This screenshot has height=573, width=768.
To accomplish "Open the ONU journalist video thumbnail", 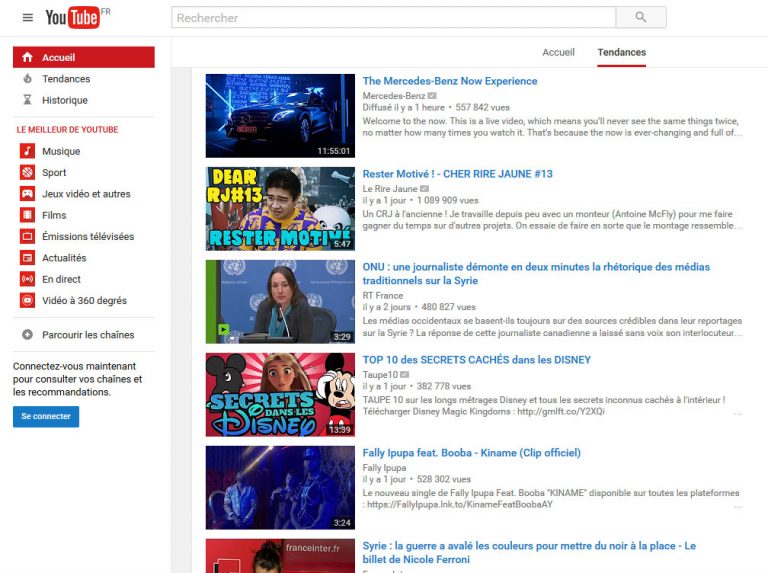I will [x=280, y=302].
